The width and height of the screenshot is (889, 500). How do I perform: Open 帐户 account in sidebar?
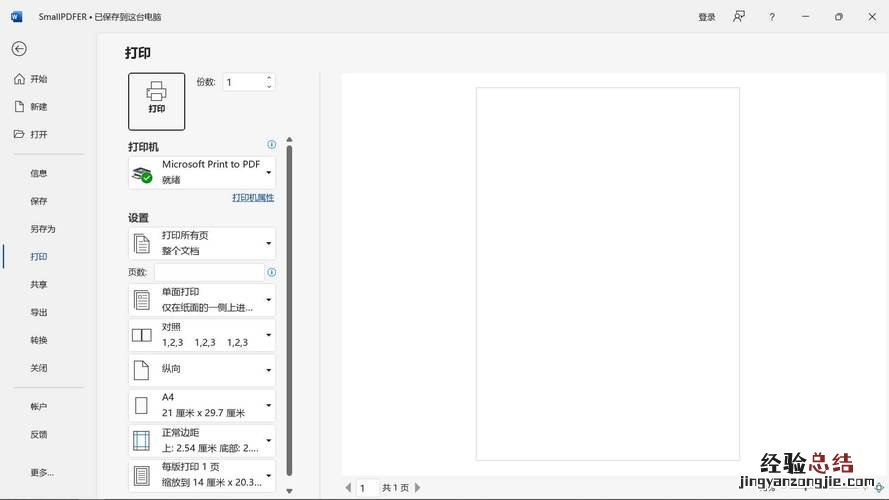point(39,406)
